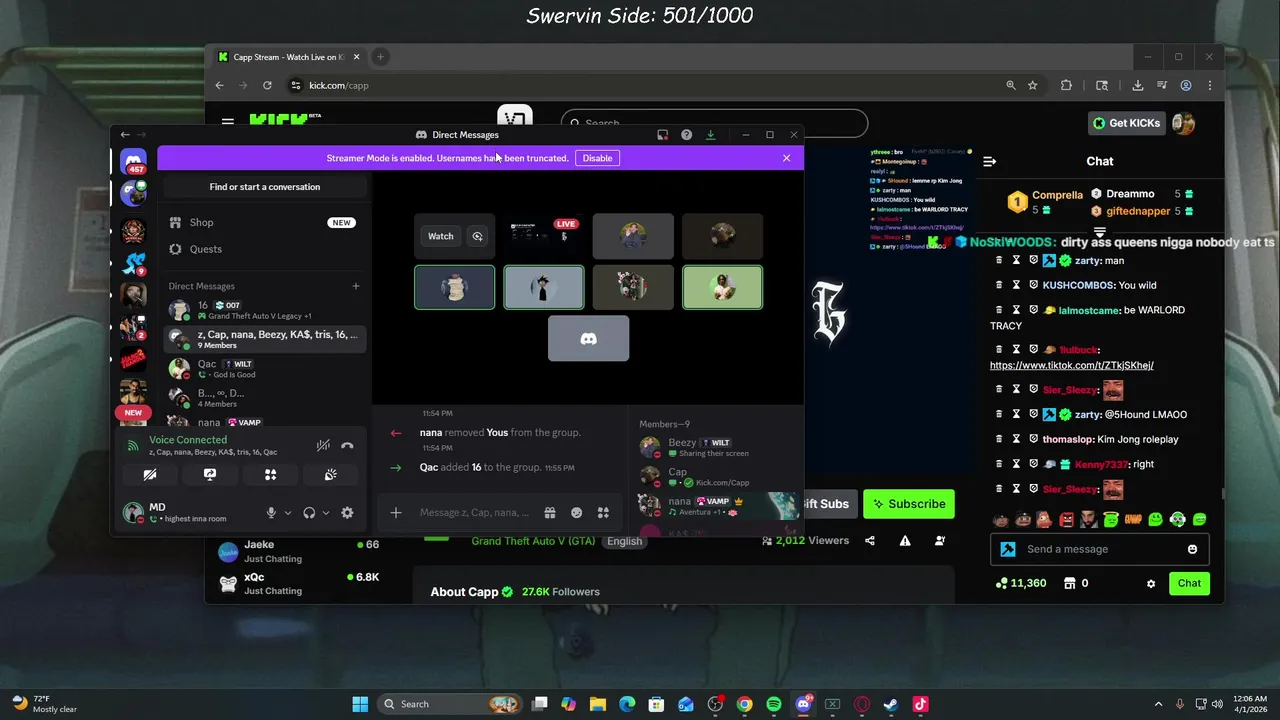Dismiss the Streamer Mode banner
The image size is (1280, 720).
[786, 158]
